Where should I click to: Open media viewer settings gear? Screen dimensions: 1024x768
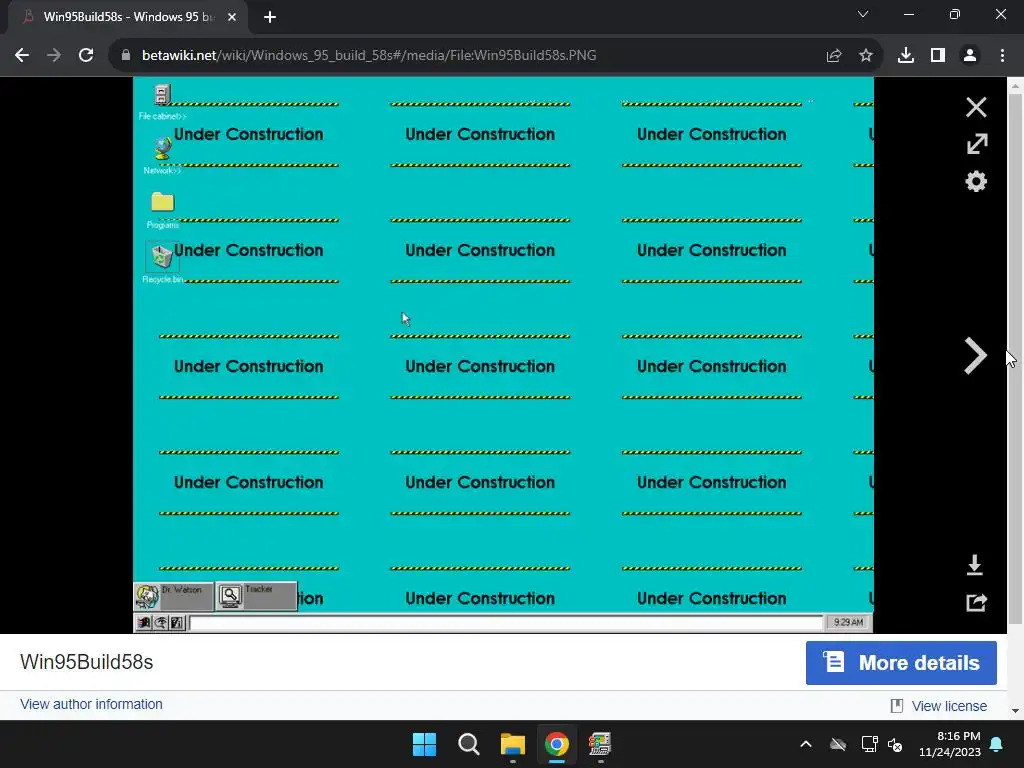click(x=976, y=181)
